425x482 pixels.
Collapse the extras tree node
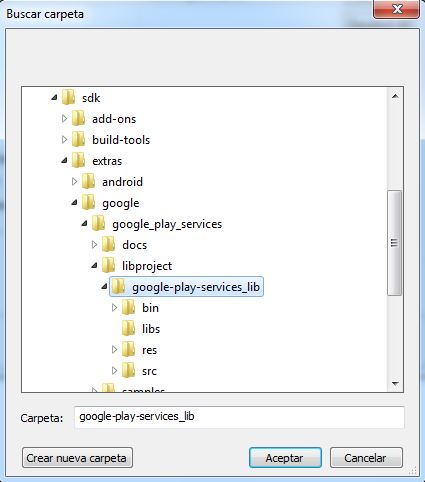pyautogui.click(x=64, y=161)
